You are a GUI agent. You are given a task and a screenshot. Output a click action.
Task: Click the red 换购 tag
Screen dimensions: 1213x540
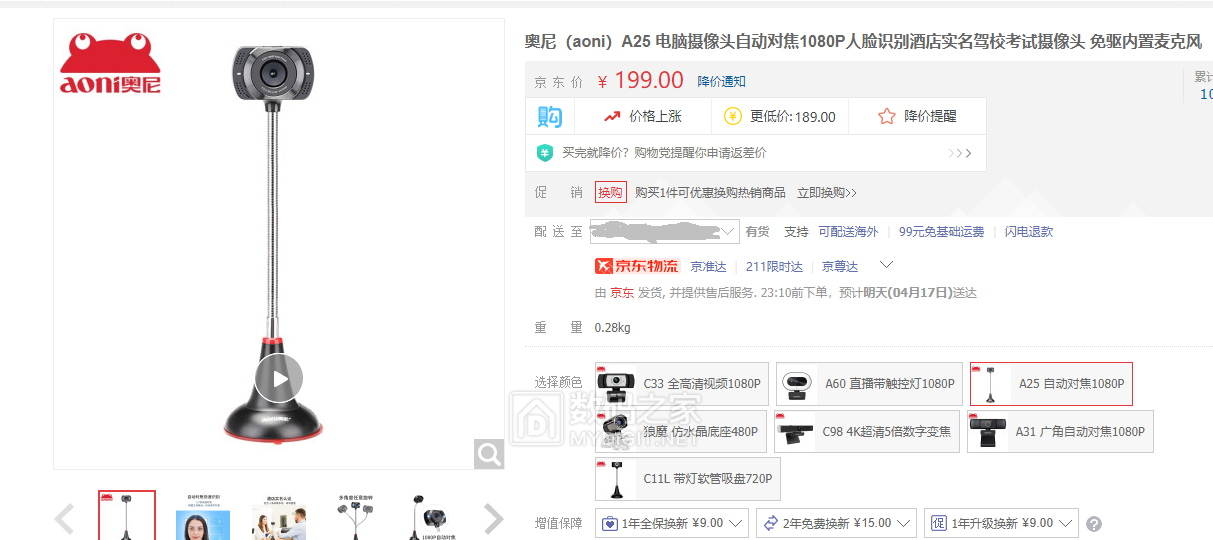(x=611, y=192)
